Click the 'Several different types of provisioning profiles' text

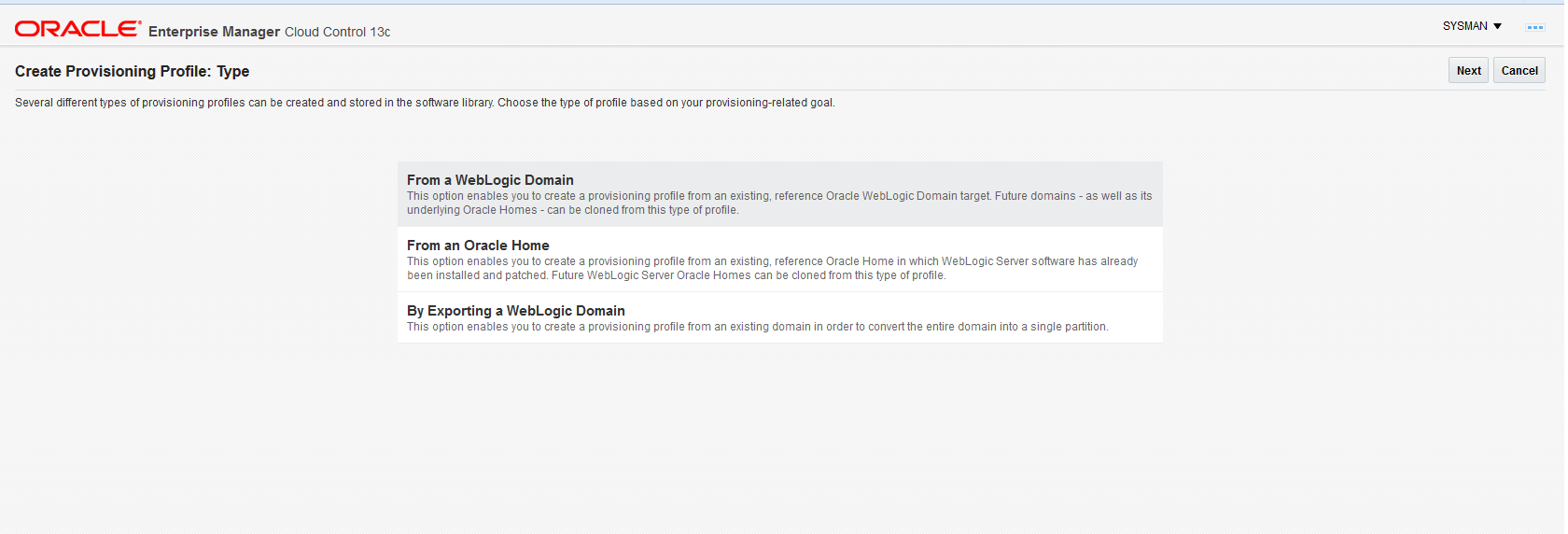[x=425, y=103]
